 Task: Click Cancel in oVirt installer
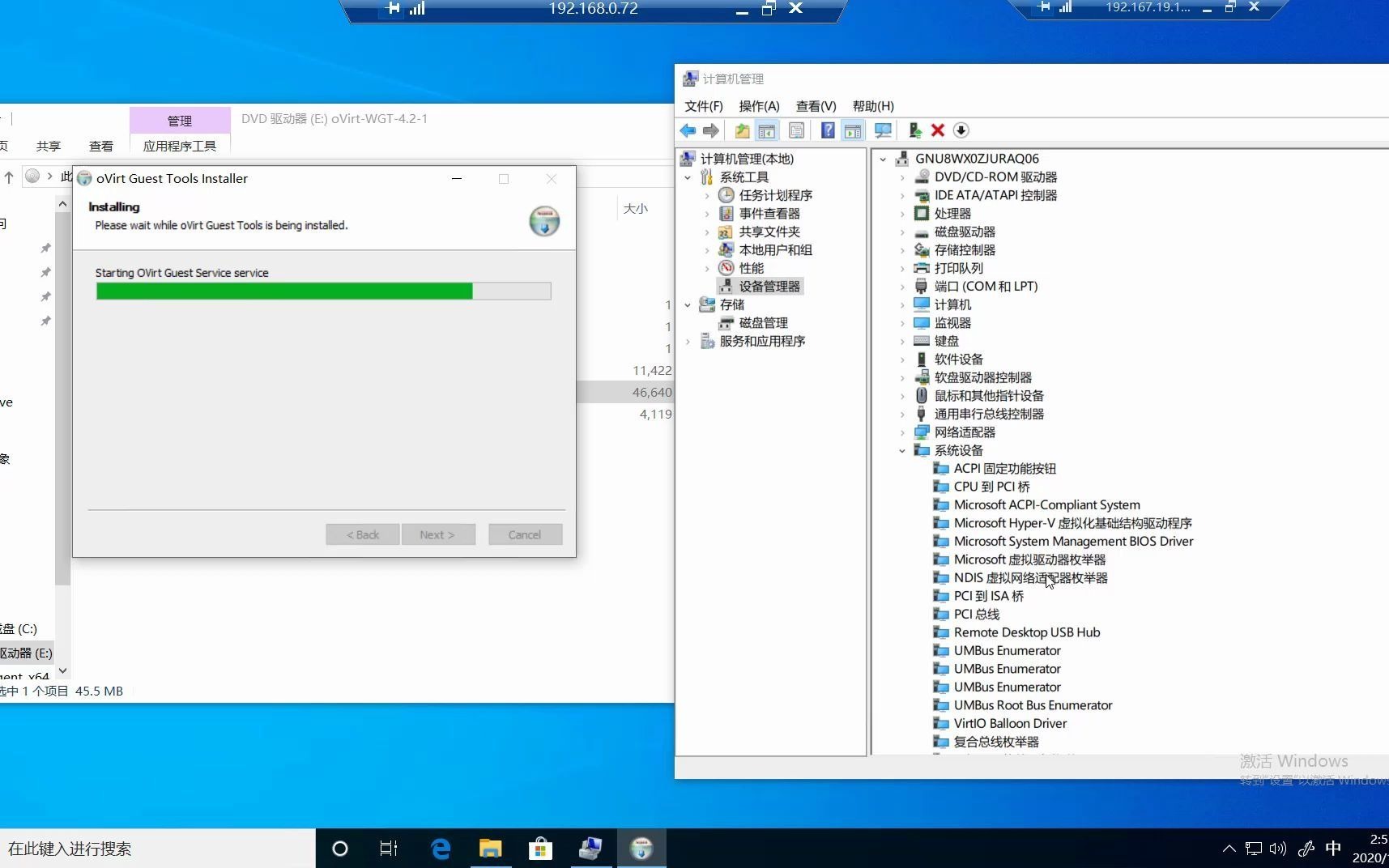[525, 534]
